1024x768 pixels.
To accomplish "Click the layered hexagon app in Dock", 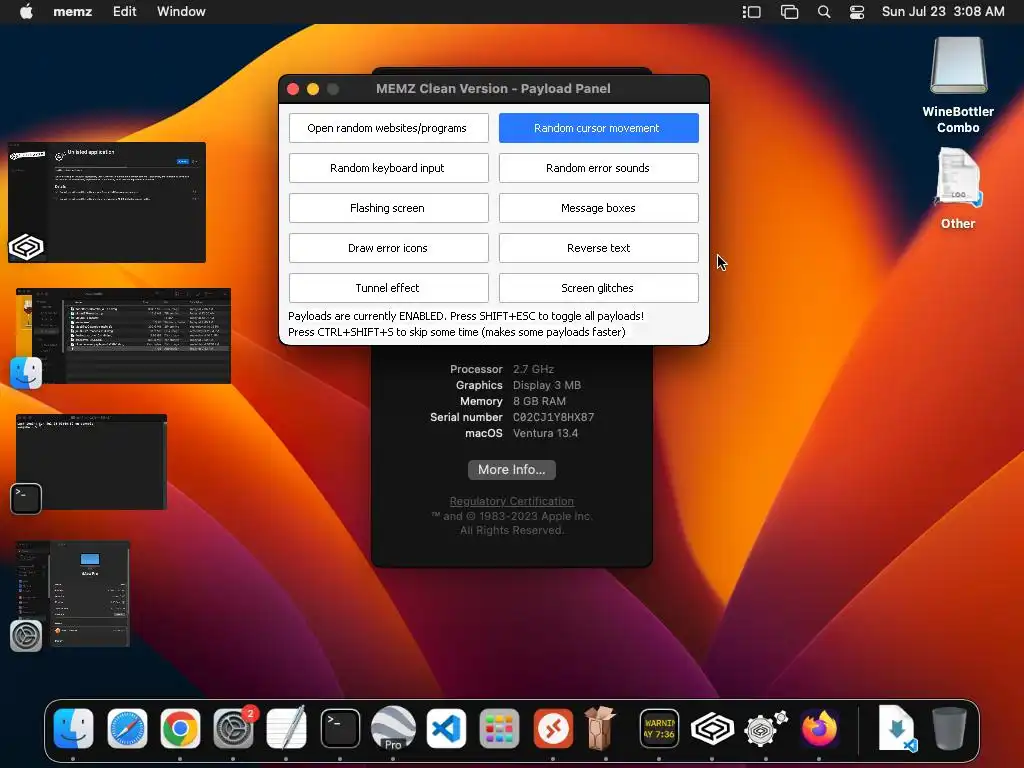I will coord(712,728).
